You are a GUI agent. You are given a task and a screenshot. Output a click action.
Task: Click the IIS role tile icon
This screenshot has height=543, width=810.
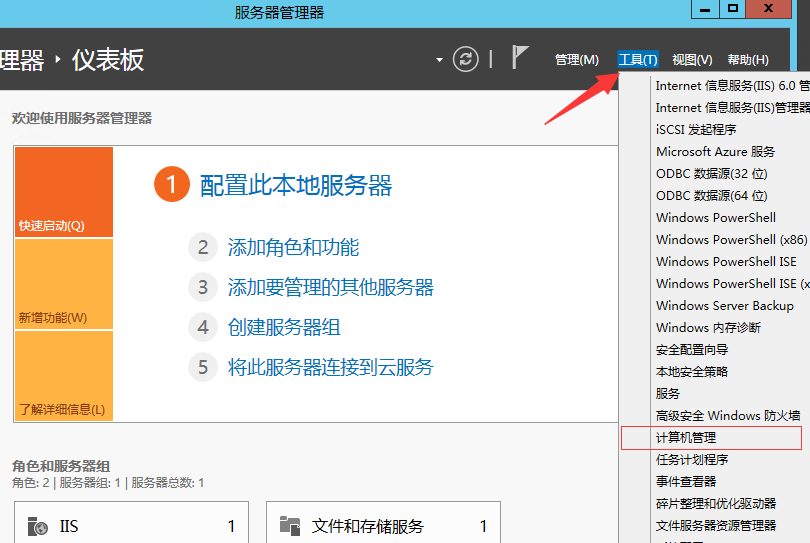point(38,526)
